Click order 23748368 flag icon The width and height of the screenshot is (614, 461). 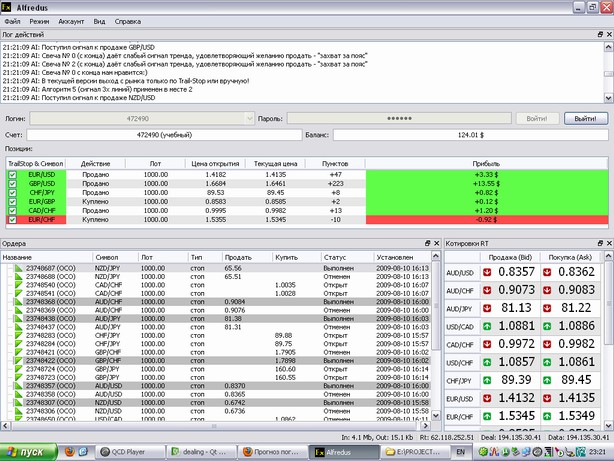tap(18, 302)
